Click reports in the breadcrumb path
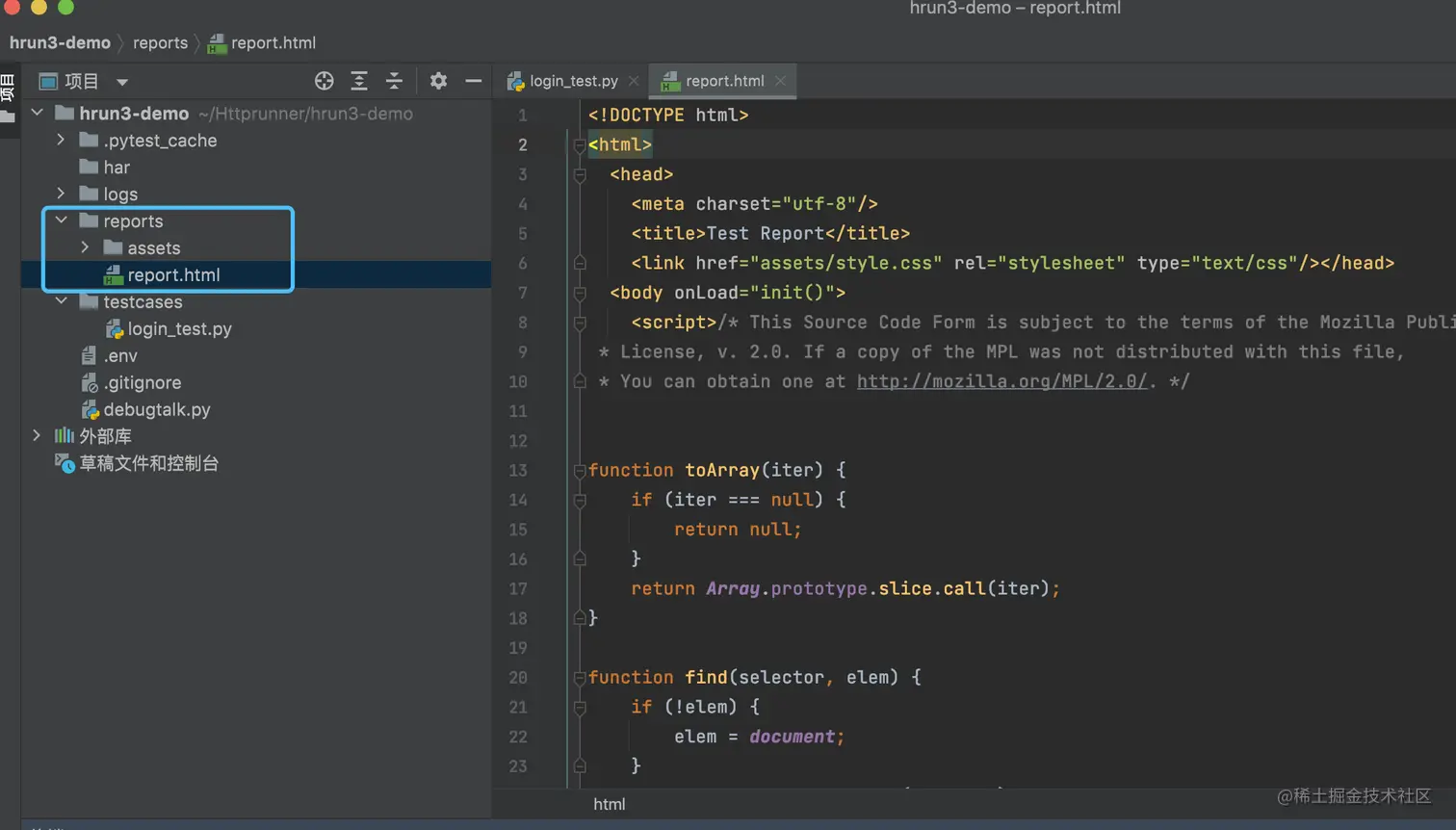Viewport: 1456px width, 830px height. click(x=160, y=42)
